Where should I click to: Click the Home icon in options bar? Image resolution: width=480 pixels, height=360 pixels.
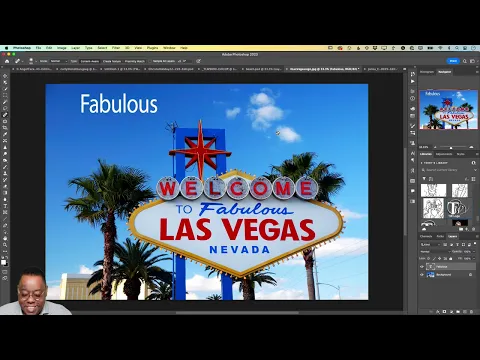pyautogui.click(x=7, y=61)
